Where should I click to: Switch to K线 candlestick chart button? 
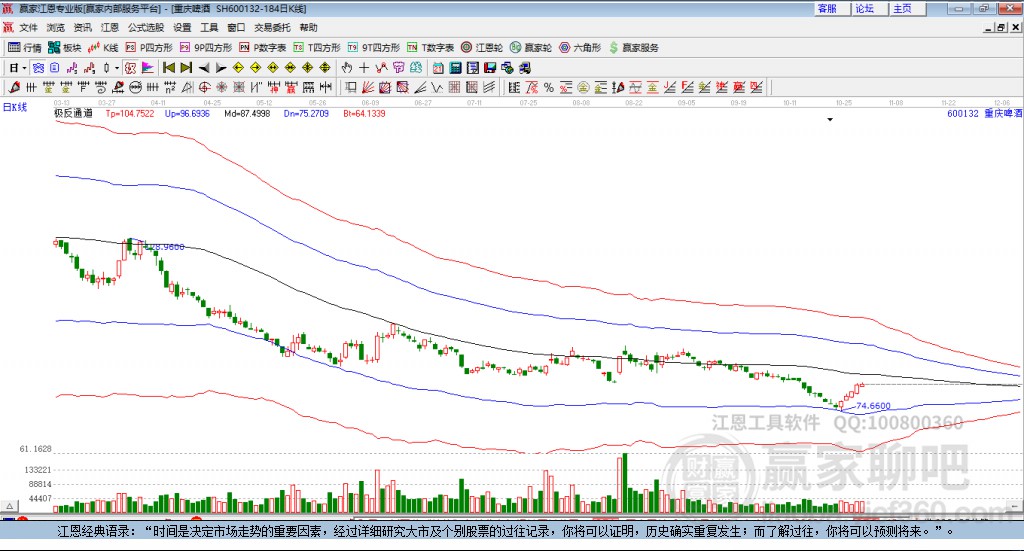(x=103, y=47)
